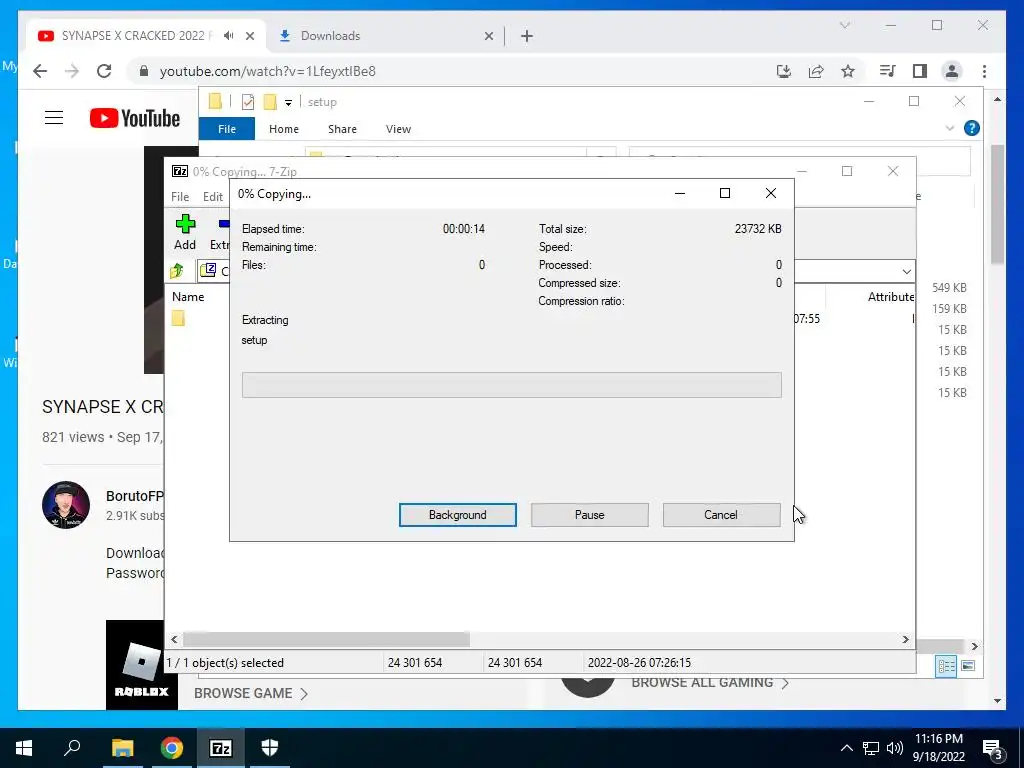Open Chrome from taskbar
Screen dimensions: 1024x768
172,748
